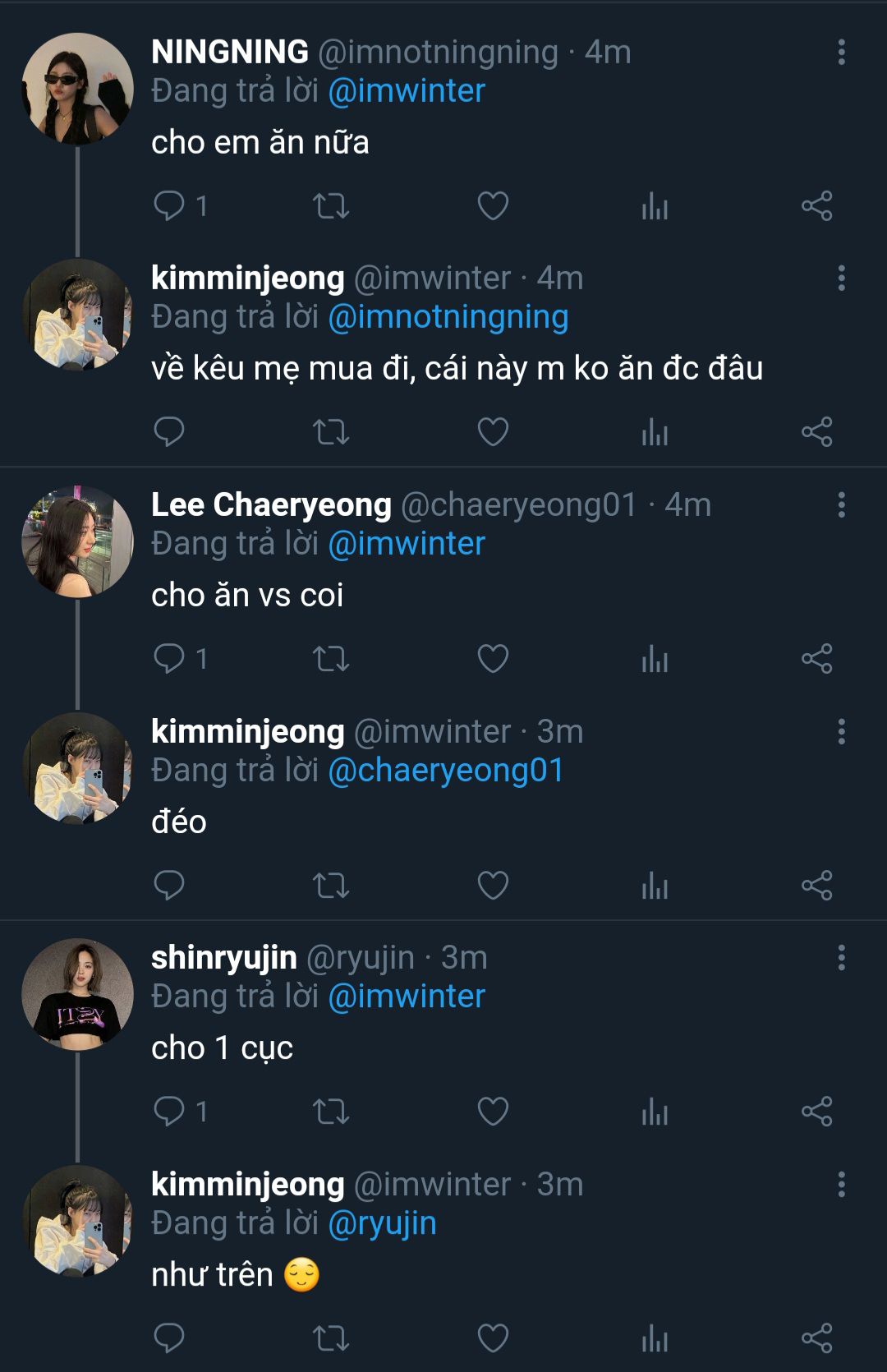This screenshot has width=887, height=1372.
Task: View analytics for kimminjeong's "đéo" tweet
Action: click(655, 886)
